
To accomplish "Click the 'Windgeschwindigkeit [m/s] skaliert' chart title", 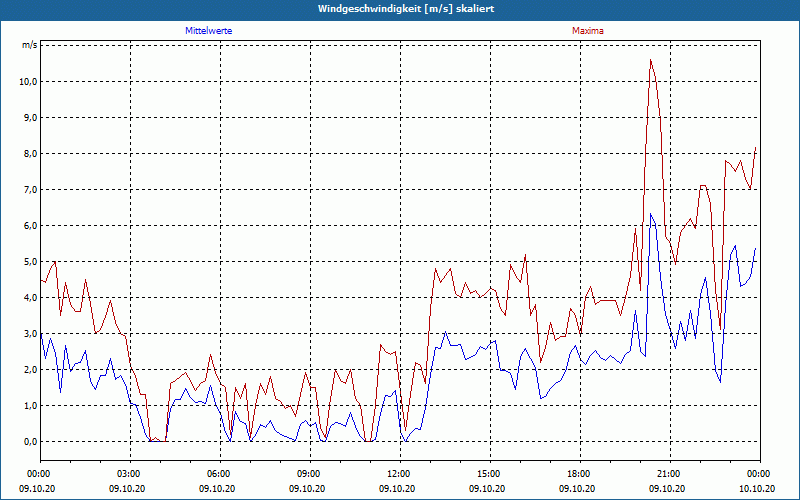I will [x=406, y=9].
